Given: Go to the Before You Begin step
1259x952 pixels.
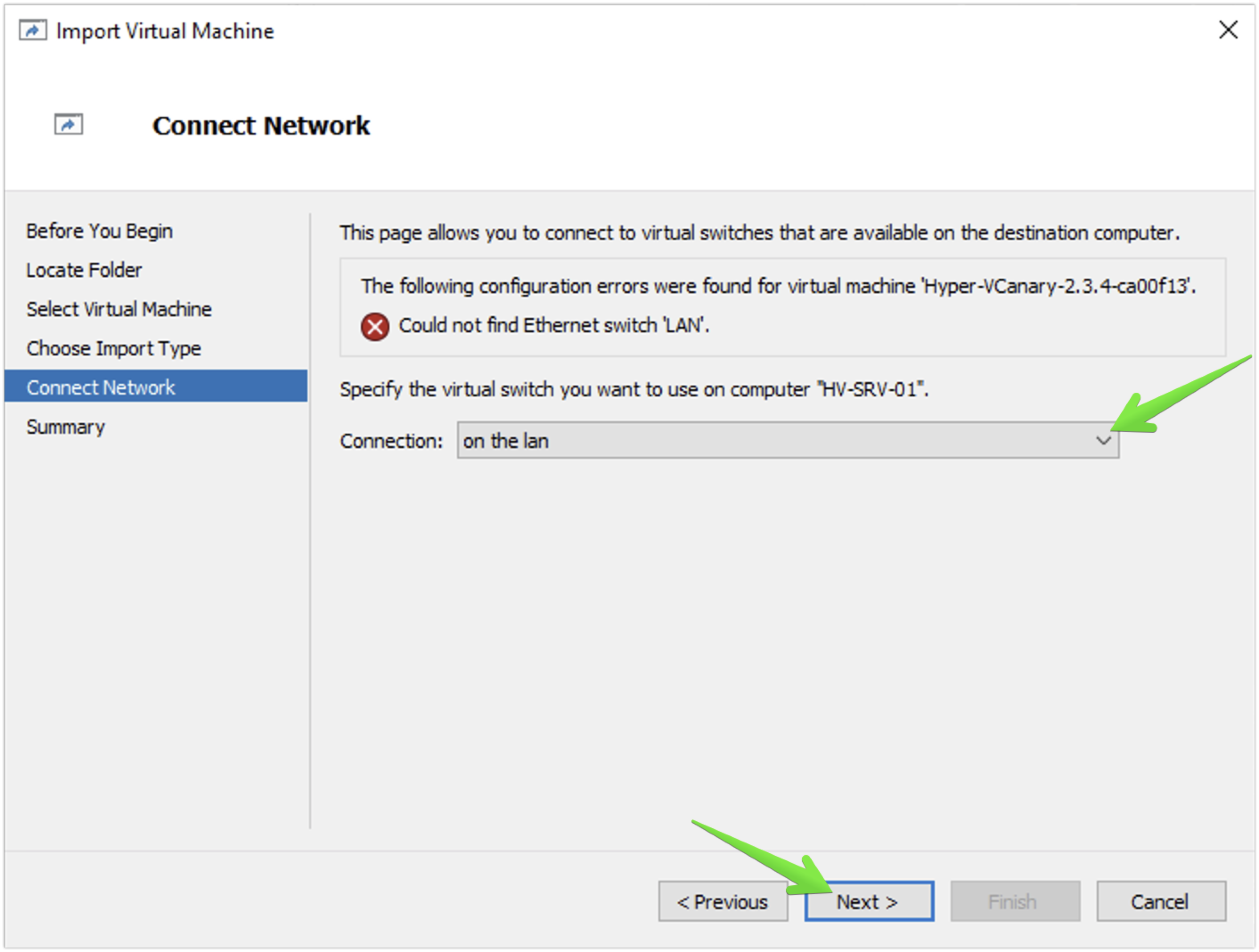Looking at the screenshot, I should (99, 231).
